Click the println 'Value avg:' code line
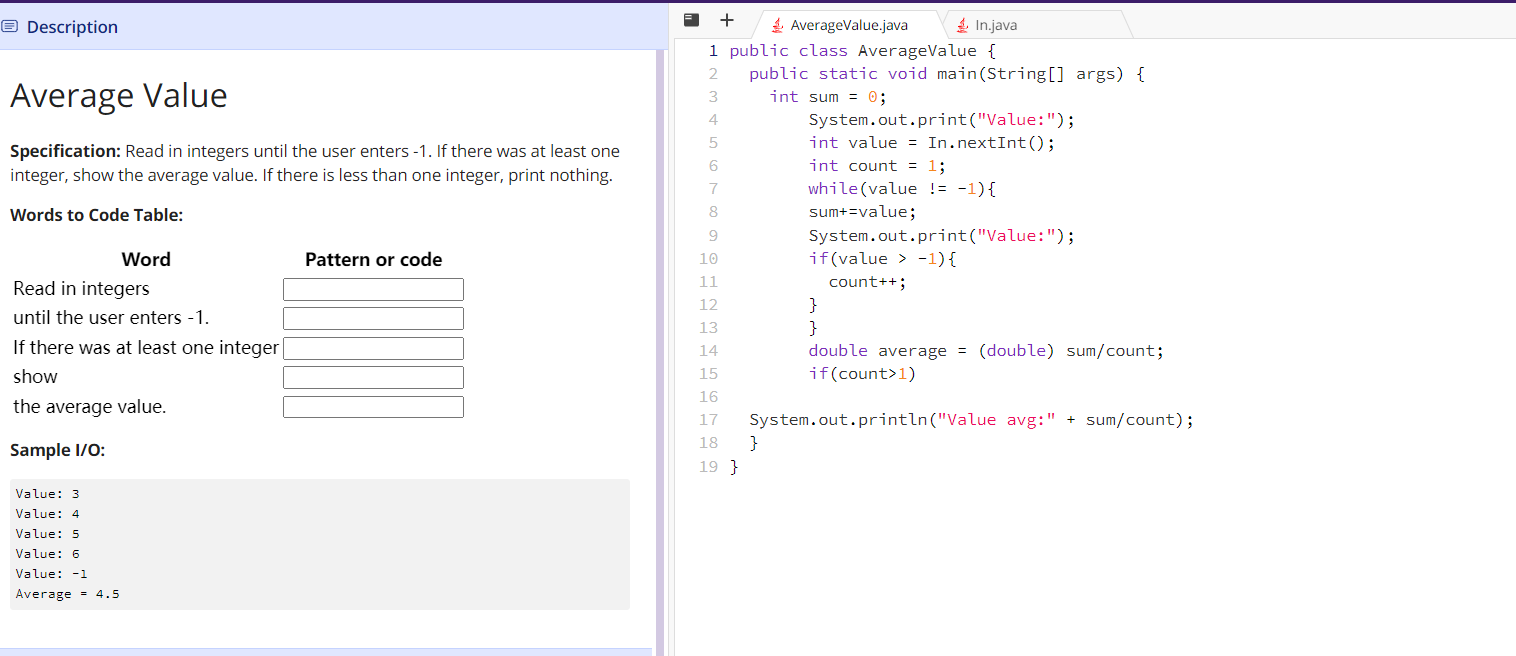 pyautogui.click(x=972, y=419)
